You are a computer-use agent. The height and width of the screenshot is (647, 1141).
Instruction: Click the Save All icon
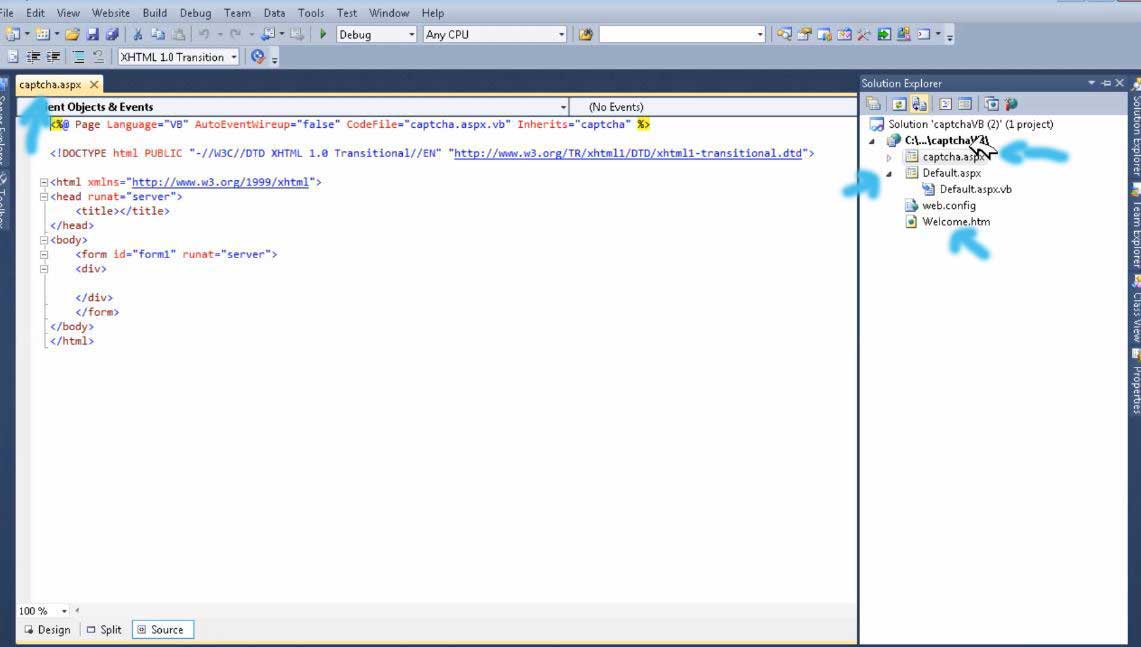111,35
